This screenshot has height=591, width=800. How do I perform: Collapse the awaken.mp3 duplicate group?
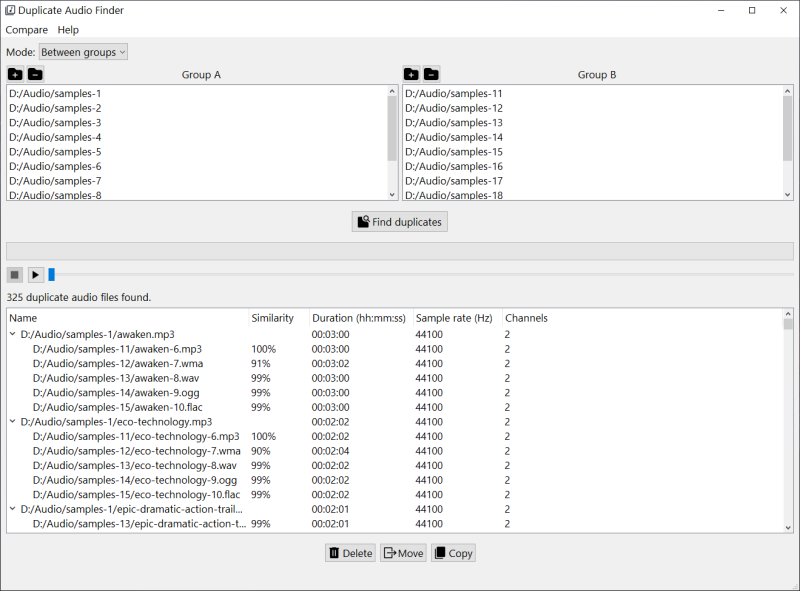[13, 334]
